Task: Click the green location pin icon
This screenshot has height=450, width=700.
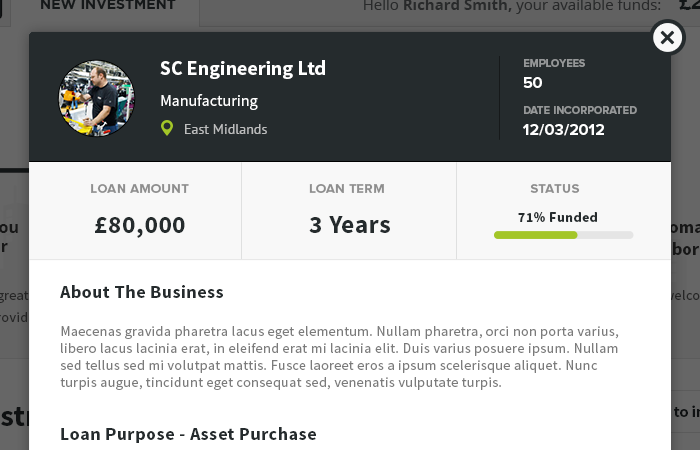Action: [167, 128]
